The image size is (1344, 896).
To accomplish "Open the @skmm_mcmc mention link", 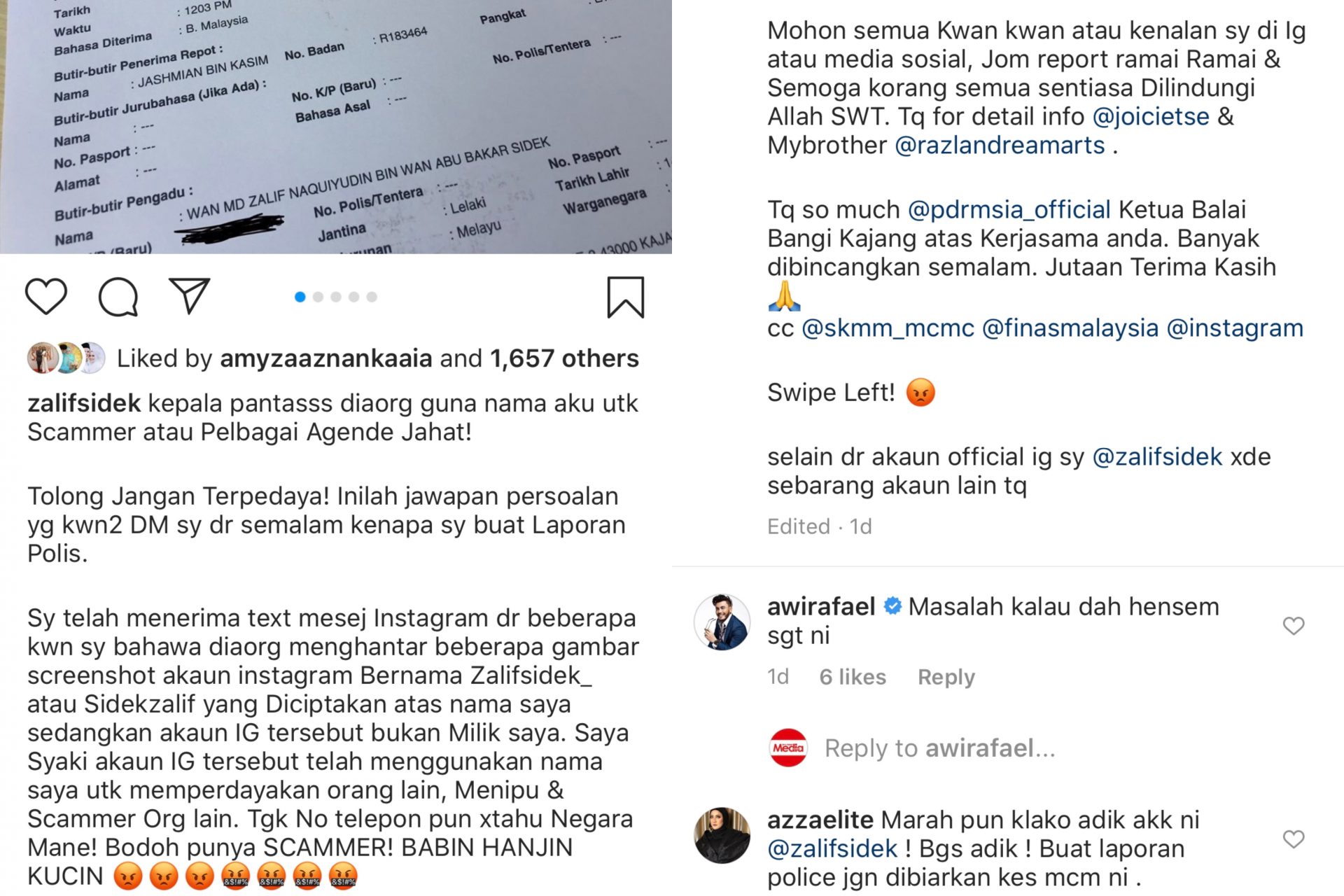I will click(888, 328).
